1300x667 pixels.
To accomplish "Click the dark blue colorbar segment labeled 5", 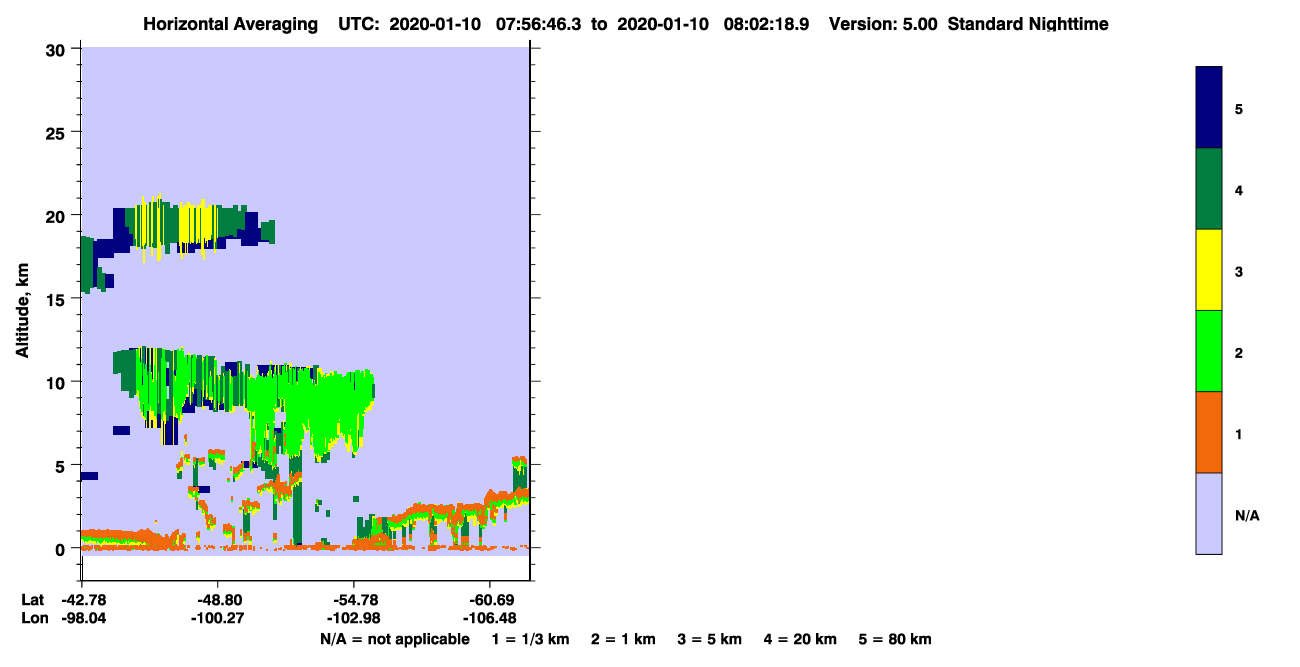I will click(1208, 108).
